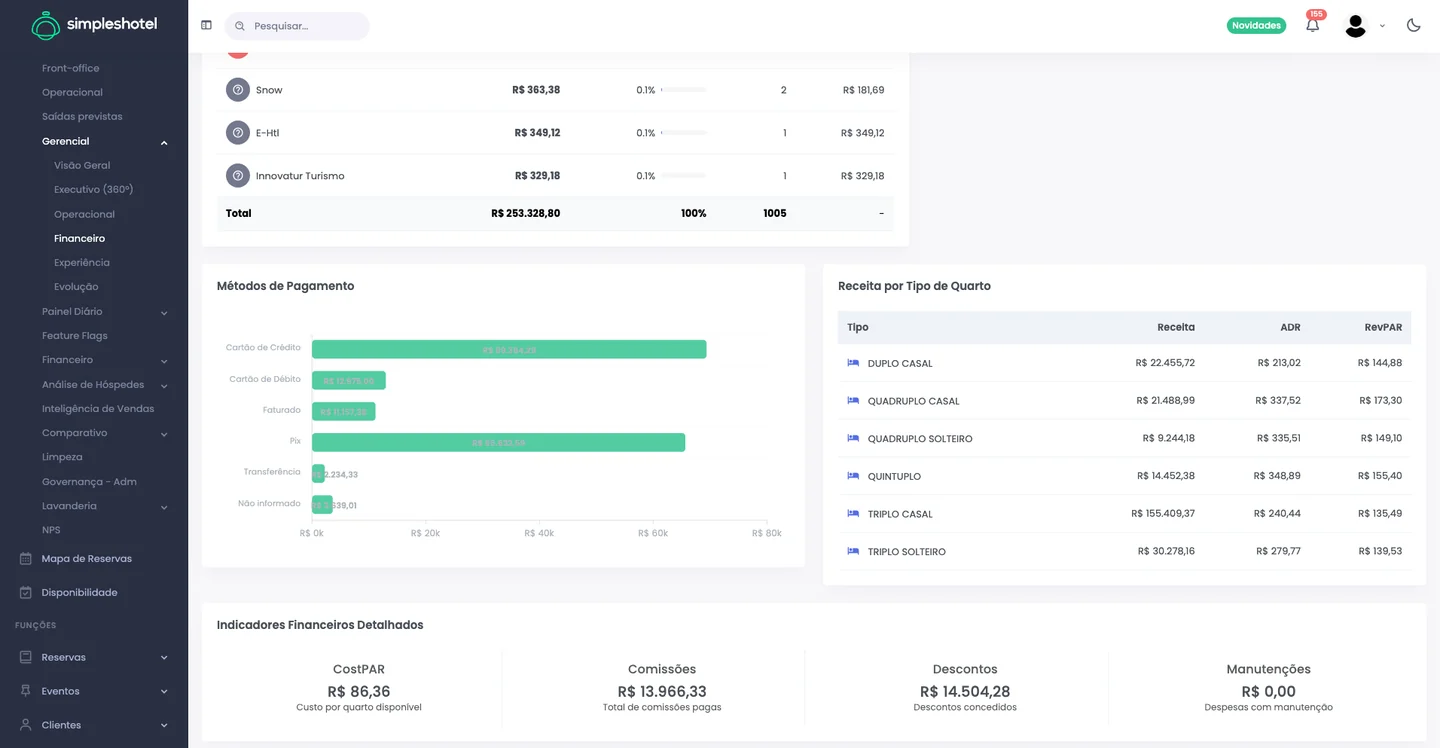The height and width of the screenshot is (748, 1440).
Task: Expand Análise de Hóspedes submenu
Action: tap(164, 385)
